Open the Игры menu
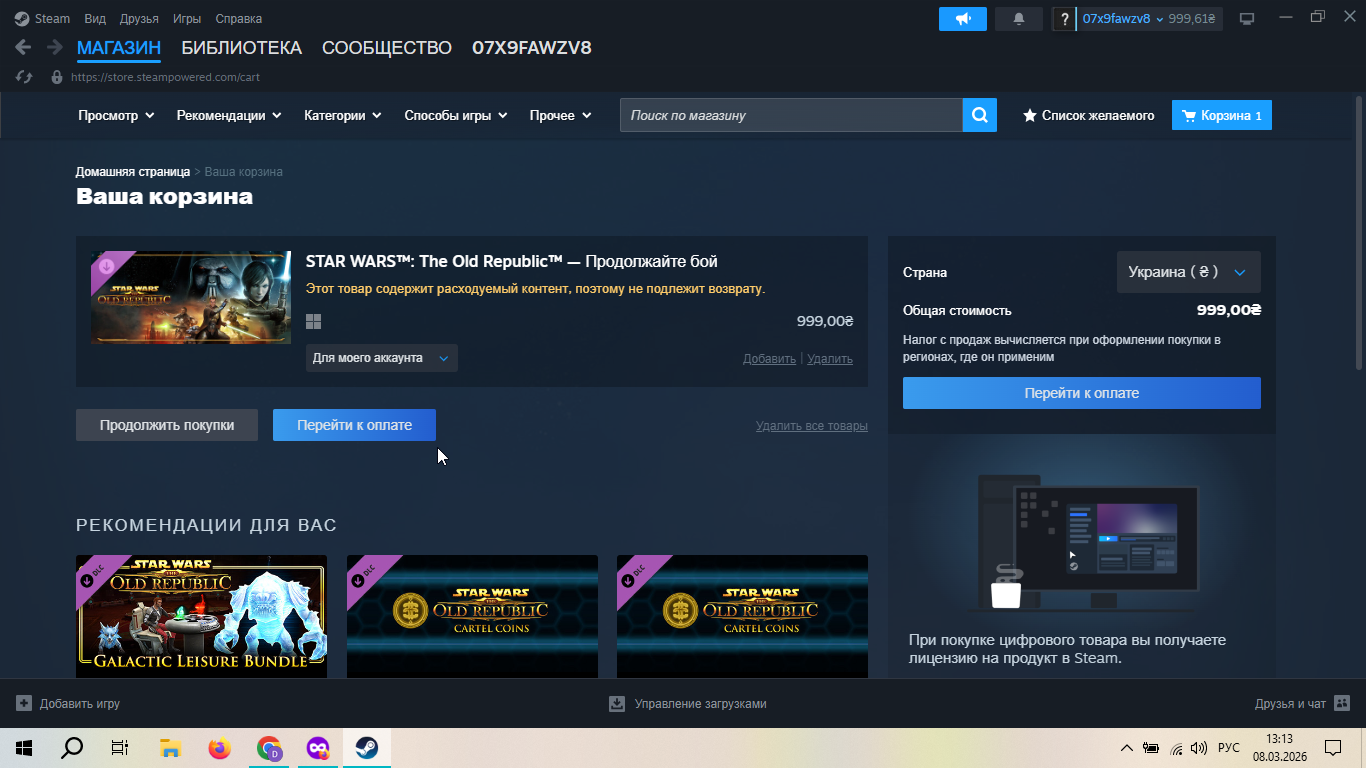 coord(187,19)
